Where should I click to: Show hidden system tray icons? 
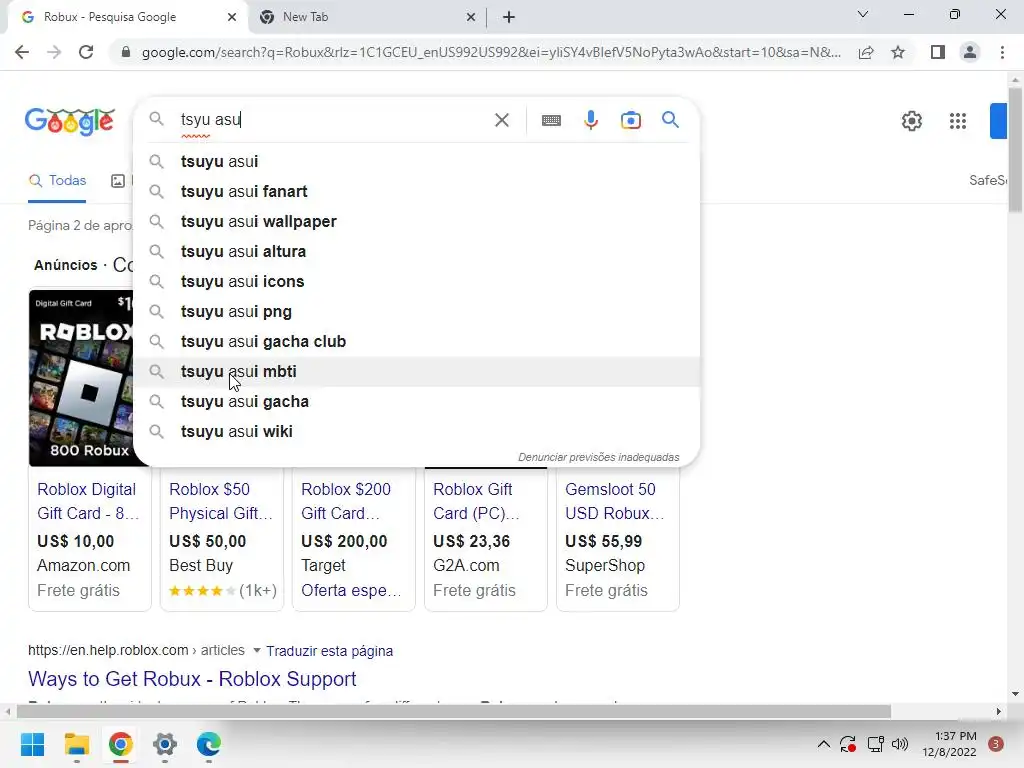(x=824, y=744)
